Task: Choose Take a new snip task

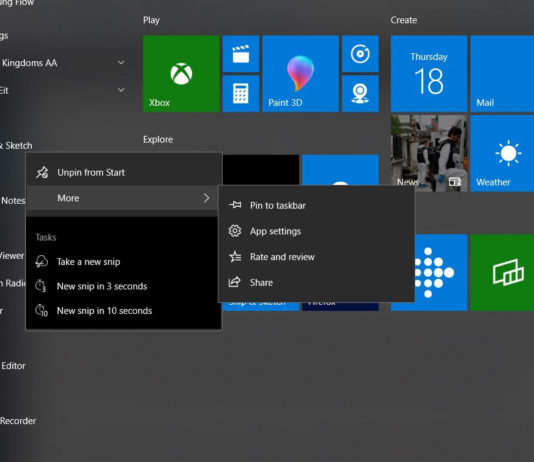Action: tap(124, 262)
